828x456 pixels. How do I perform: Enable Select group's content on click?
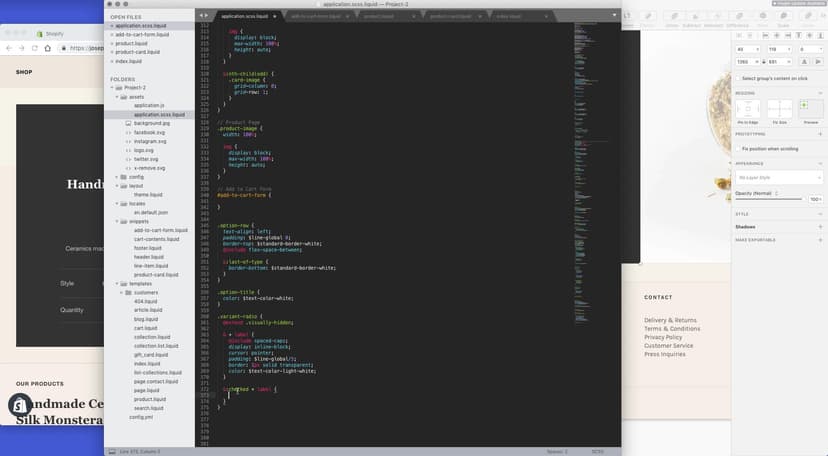[x=737, y=78]
